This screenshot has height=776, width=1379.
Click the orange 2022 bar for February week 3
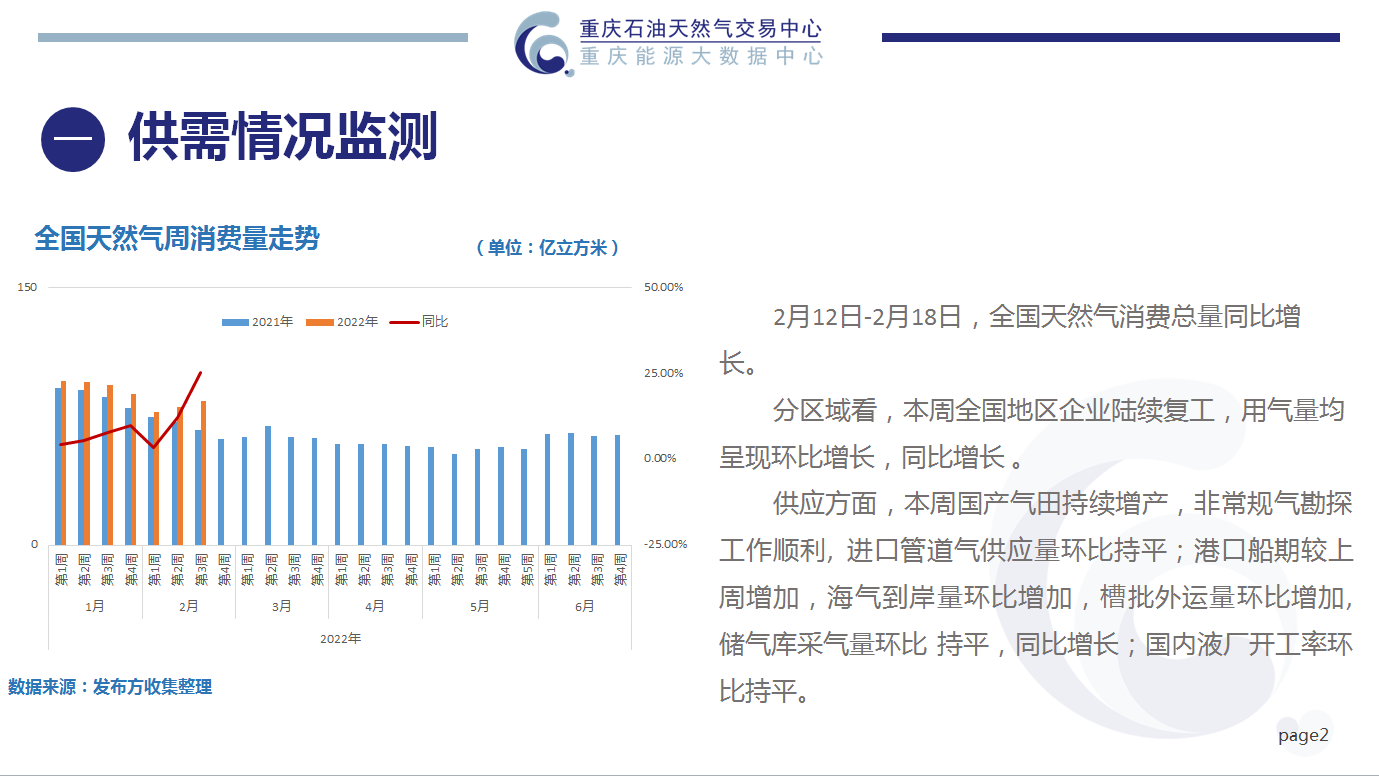pos(204,473)
